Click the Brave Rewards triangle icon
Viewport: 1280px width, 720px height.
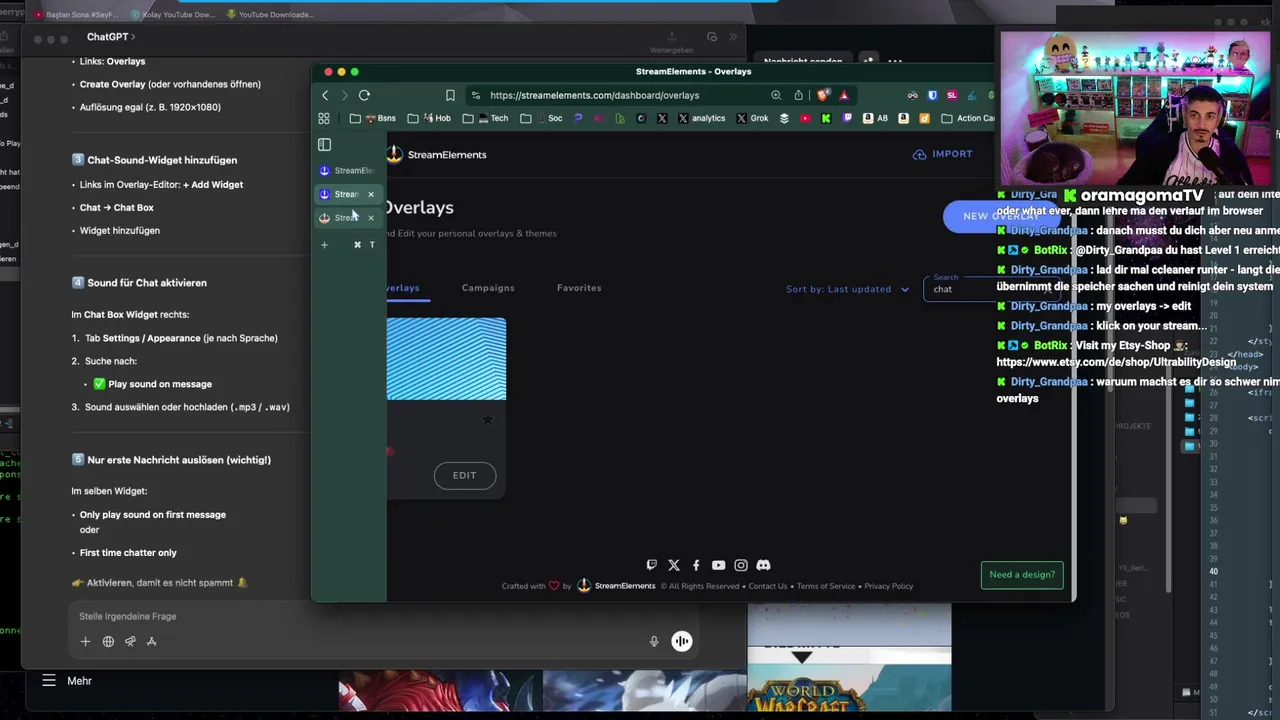844,95
